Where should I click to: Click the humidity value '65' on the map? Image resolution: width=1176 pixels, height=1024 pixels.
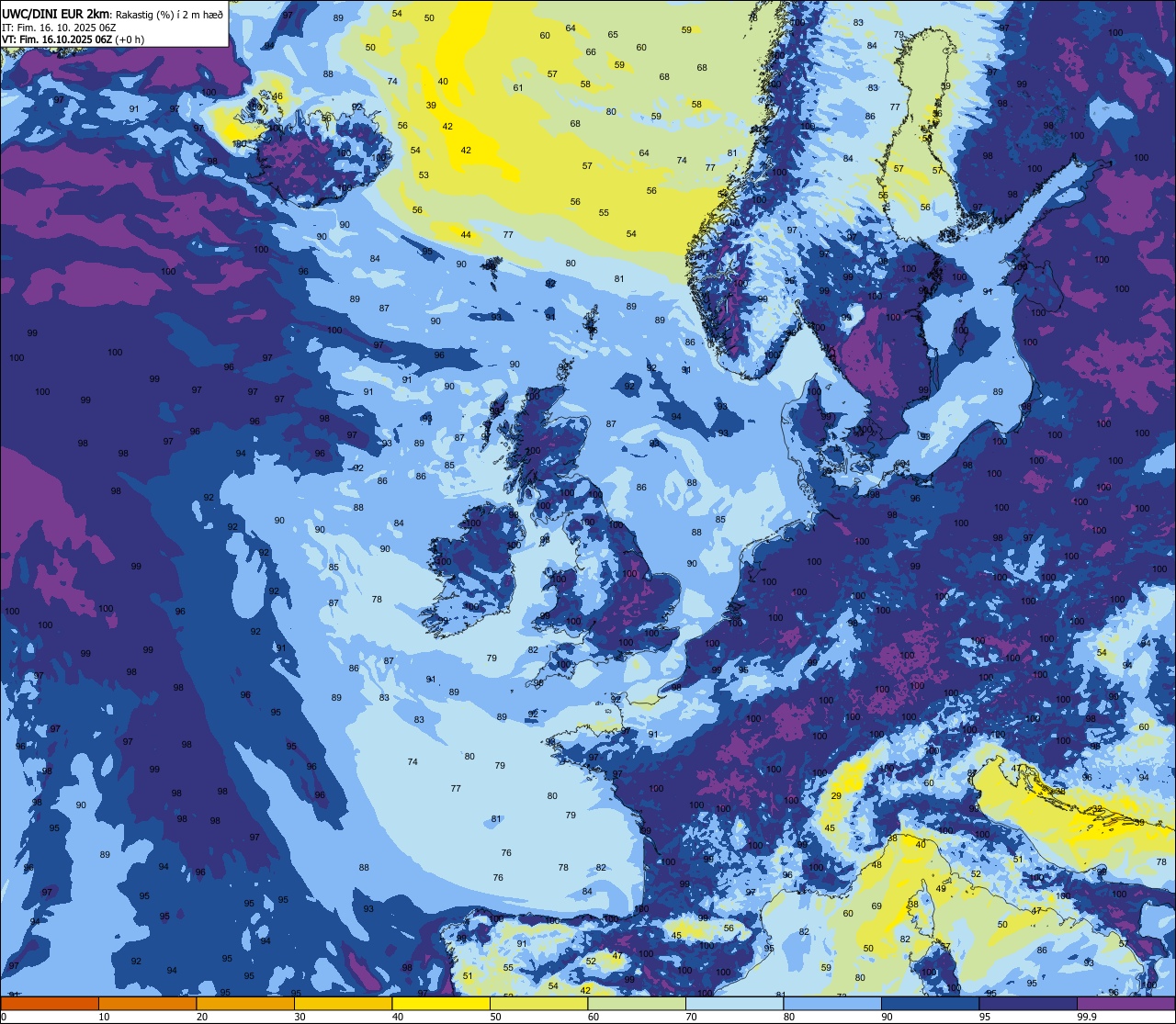pyautogui.click(x=613, y=35)
